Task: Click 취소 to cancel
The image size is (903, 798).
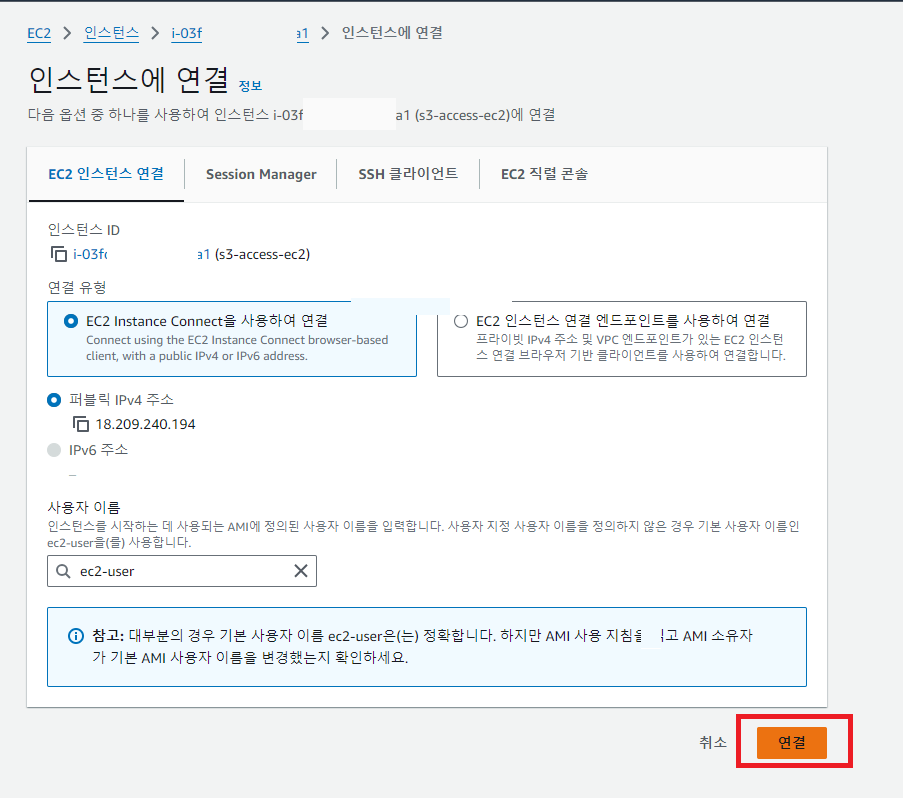Action: pyautogui.click(x=713, y=742)
